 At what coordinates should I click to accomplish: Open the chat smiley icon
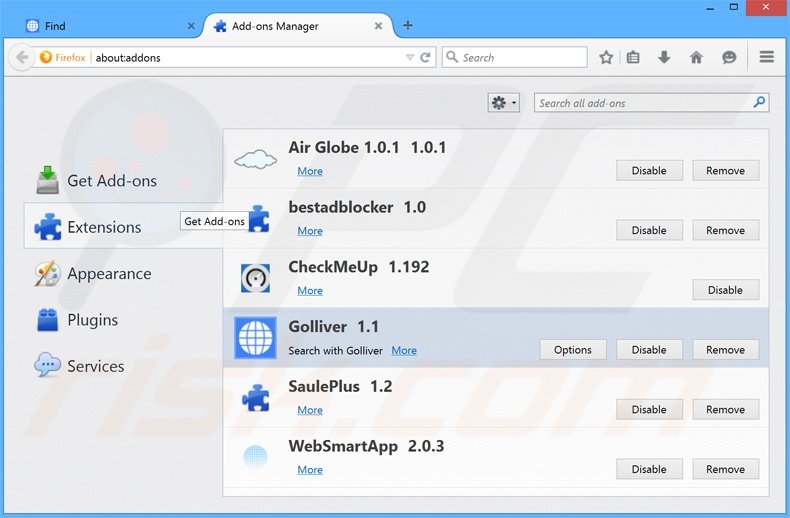tap(729, 57)
